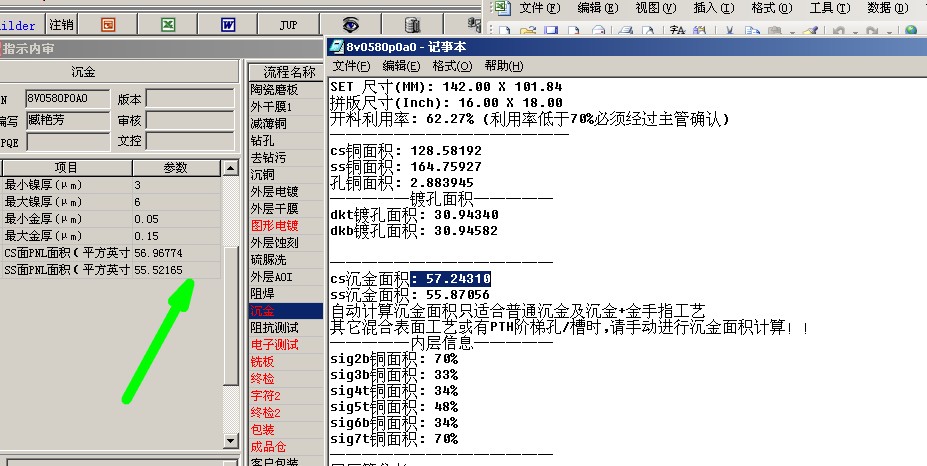Viewport: 927px width, 466px height.
Task: Click the green Excel export icon
Action: pos(168,25)
